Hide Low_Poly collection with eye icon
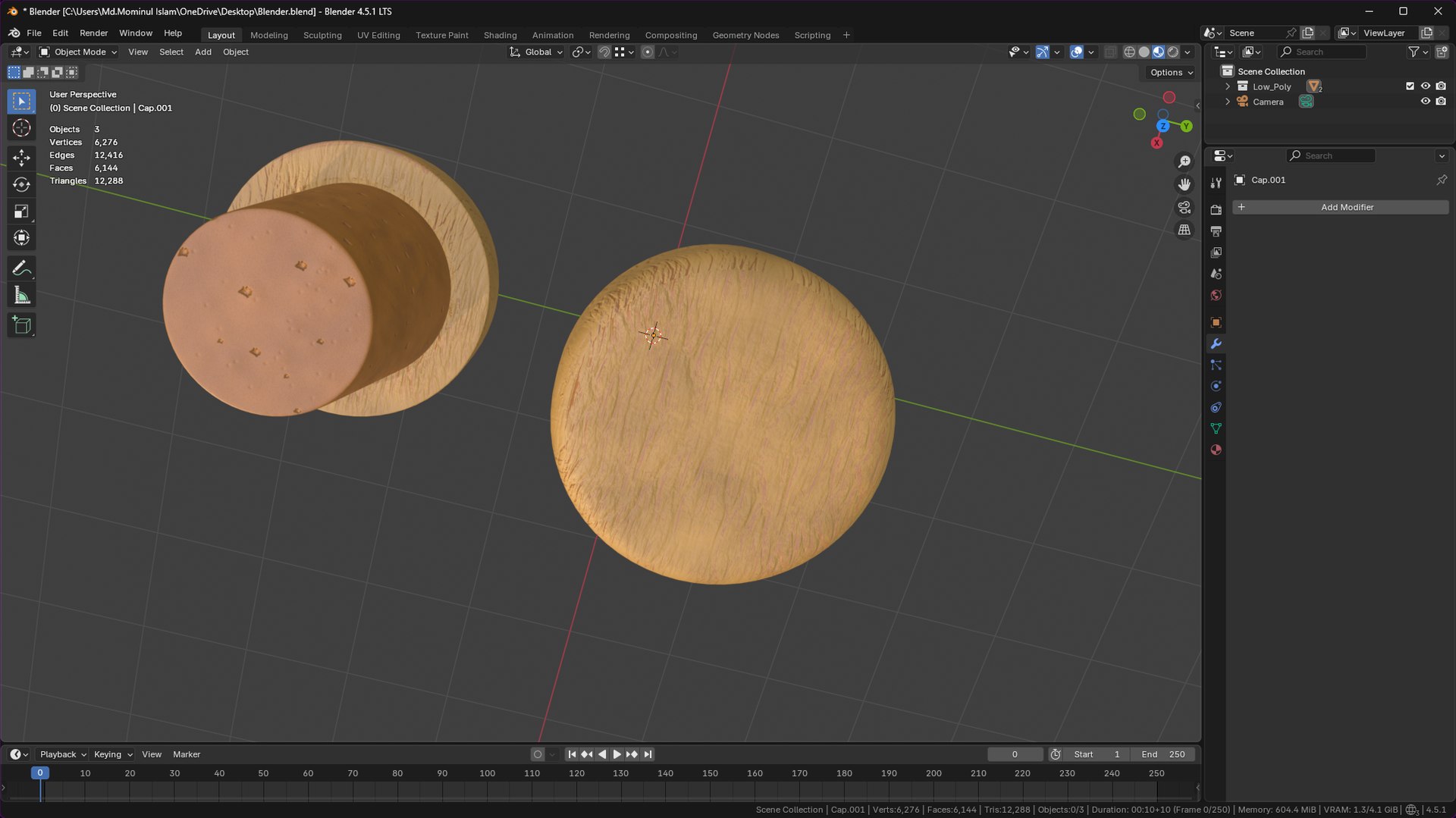The image size is (1456, 818). point(1425,86)
